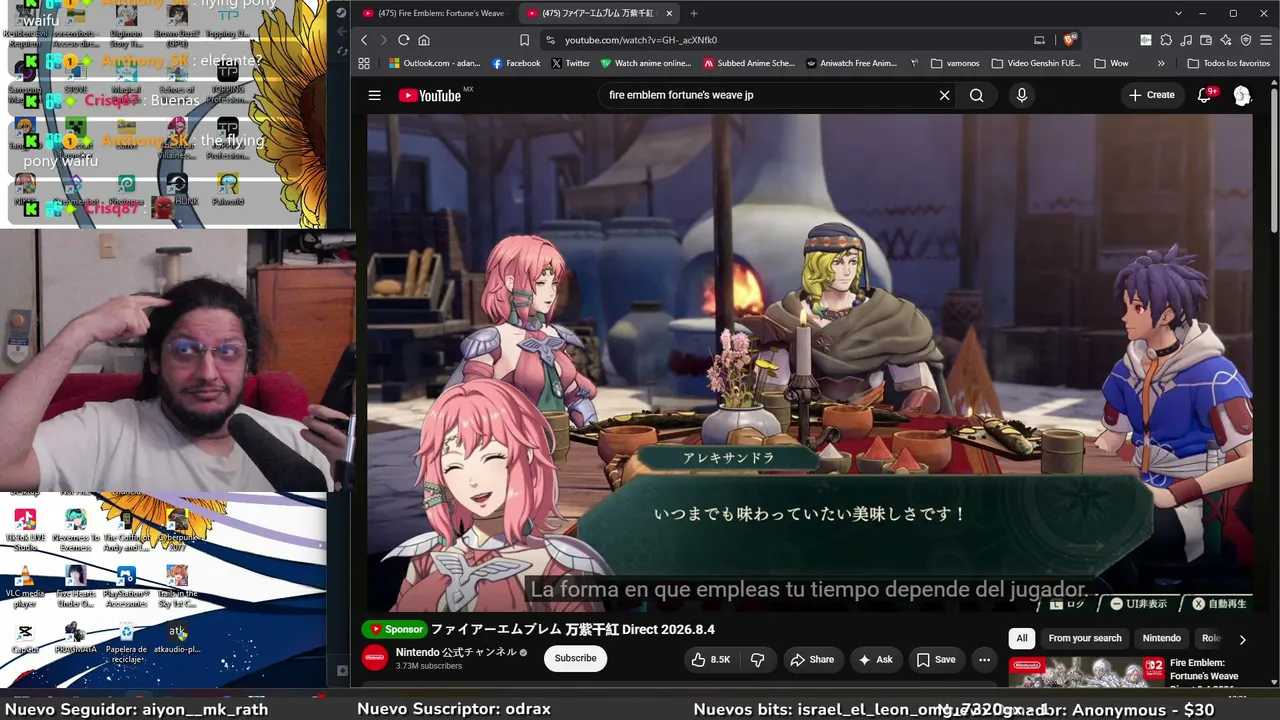
Task: Open a new browser tab
Action: [x=694, y=13]
